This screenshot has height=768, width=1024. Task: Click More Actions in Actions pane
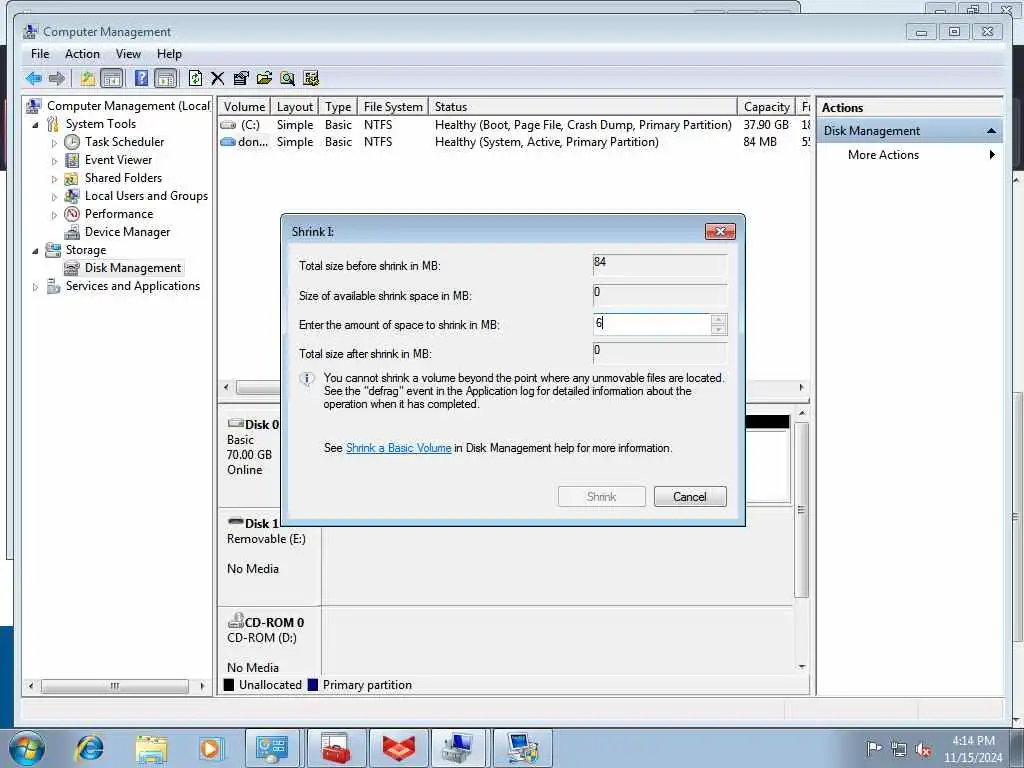click(883, 155)
